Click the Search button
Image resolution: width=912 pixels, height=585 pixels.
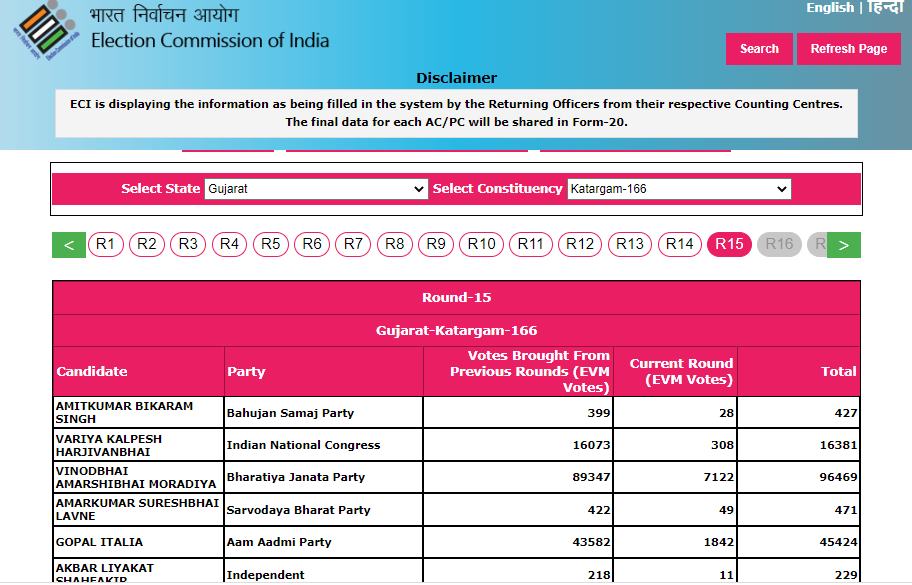point(759,49)
